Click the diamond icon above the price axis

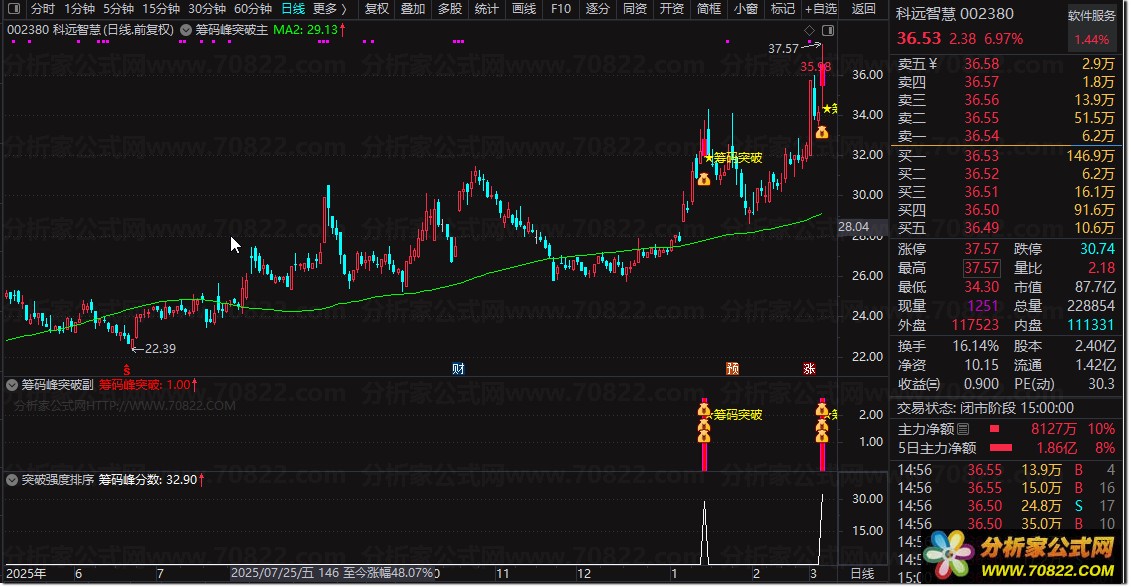pyautogui.click(x=809, y=30)
